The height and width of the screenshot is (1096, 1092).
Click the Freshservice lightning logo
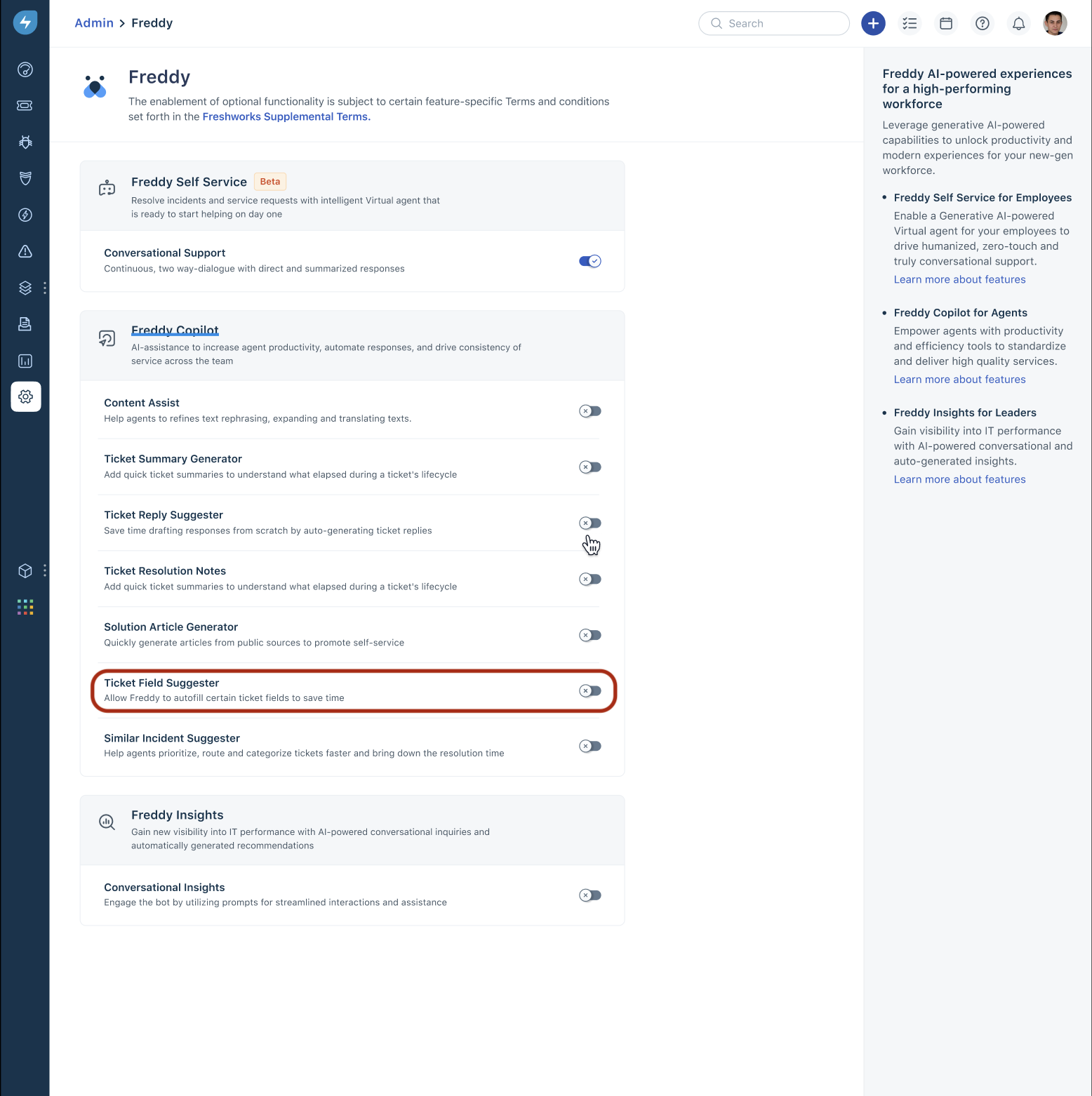click(x=25, y=22)
